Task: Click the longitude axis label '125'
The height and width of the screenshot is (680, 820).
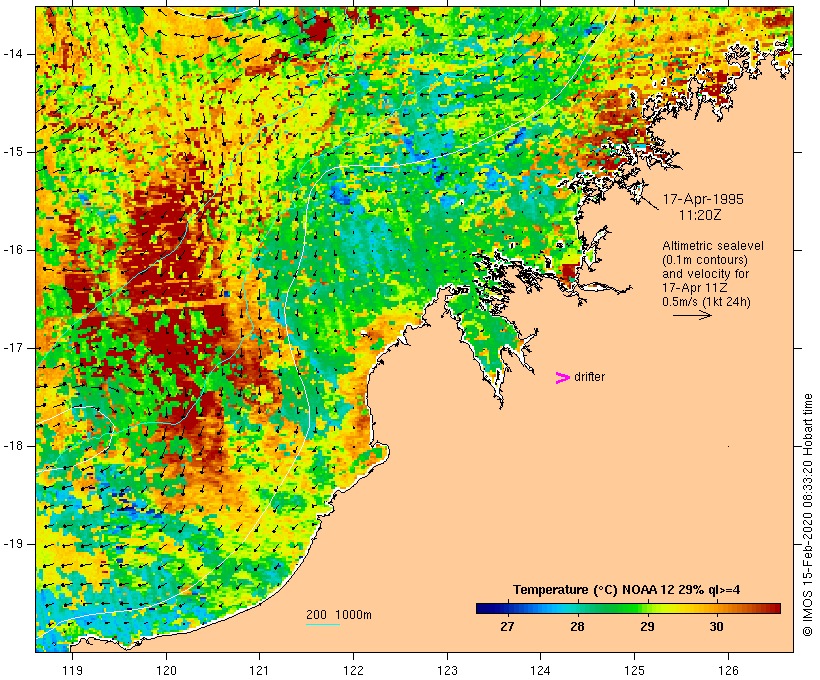Action: click(x=634, y=670)
